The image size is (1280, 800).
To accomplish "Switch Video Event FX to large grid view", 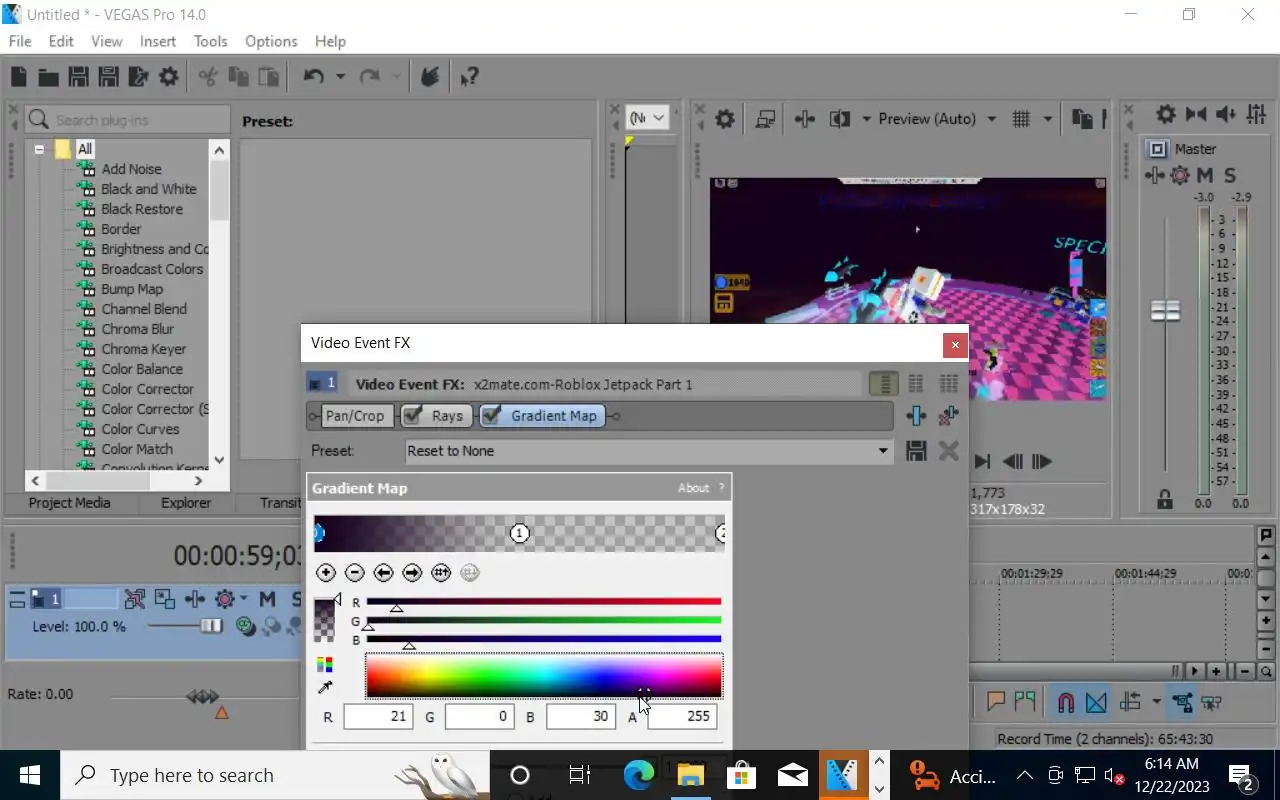I will (948, 384).
